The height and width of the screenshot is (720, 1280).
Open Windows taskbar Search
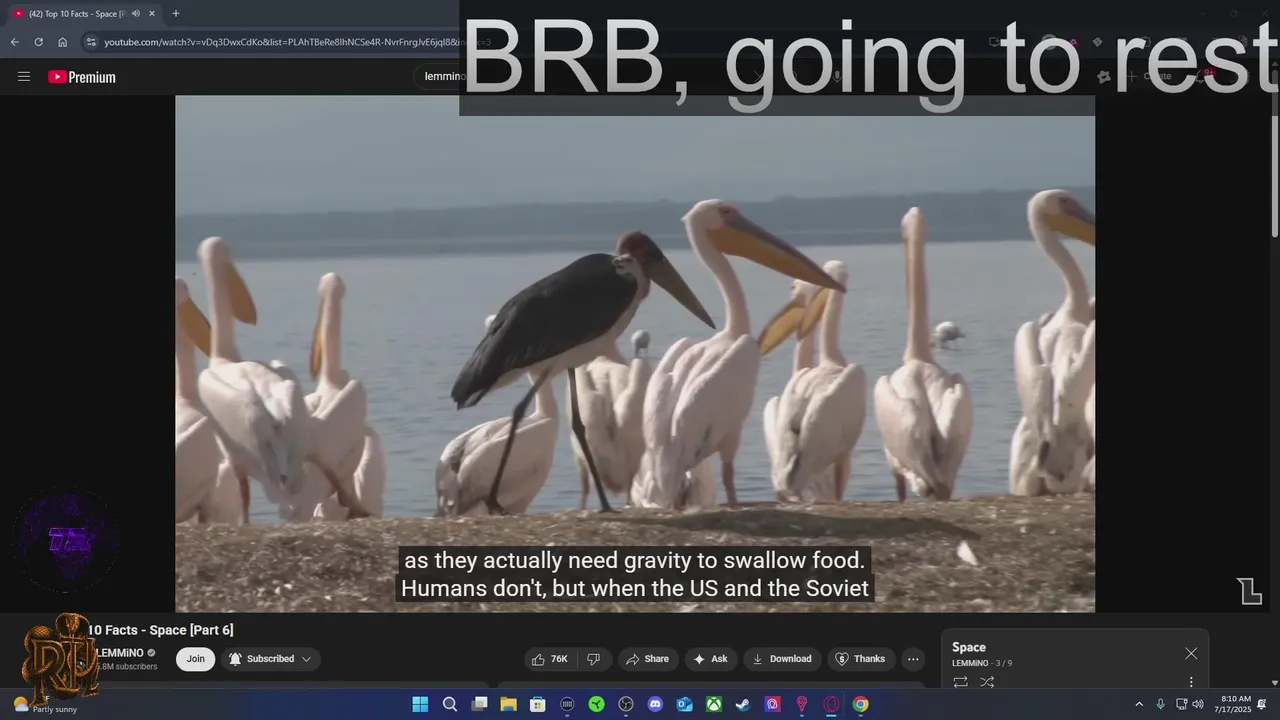(x=450, y=704)
